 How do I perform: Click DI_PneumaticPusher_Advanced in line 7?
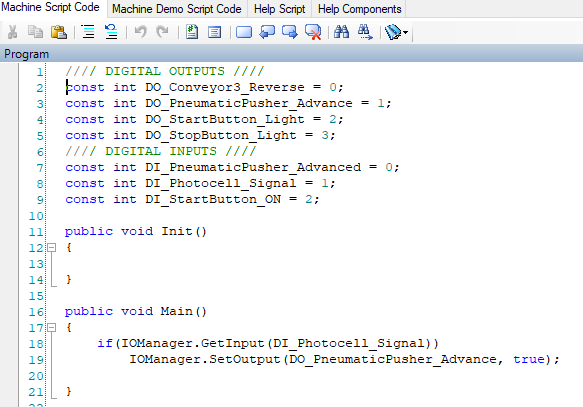[253, 167]
